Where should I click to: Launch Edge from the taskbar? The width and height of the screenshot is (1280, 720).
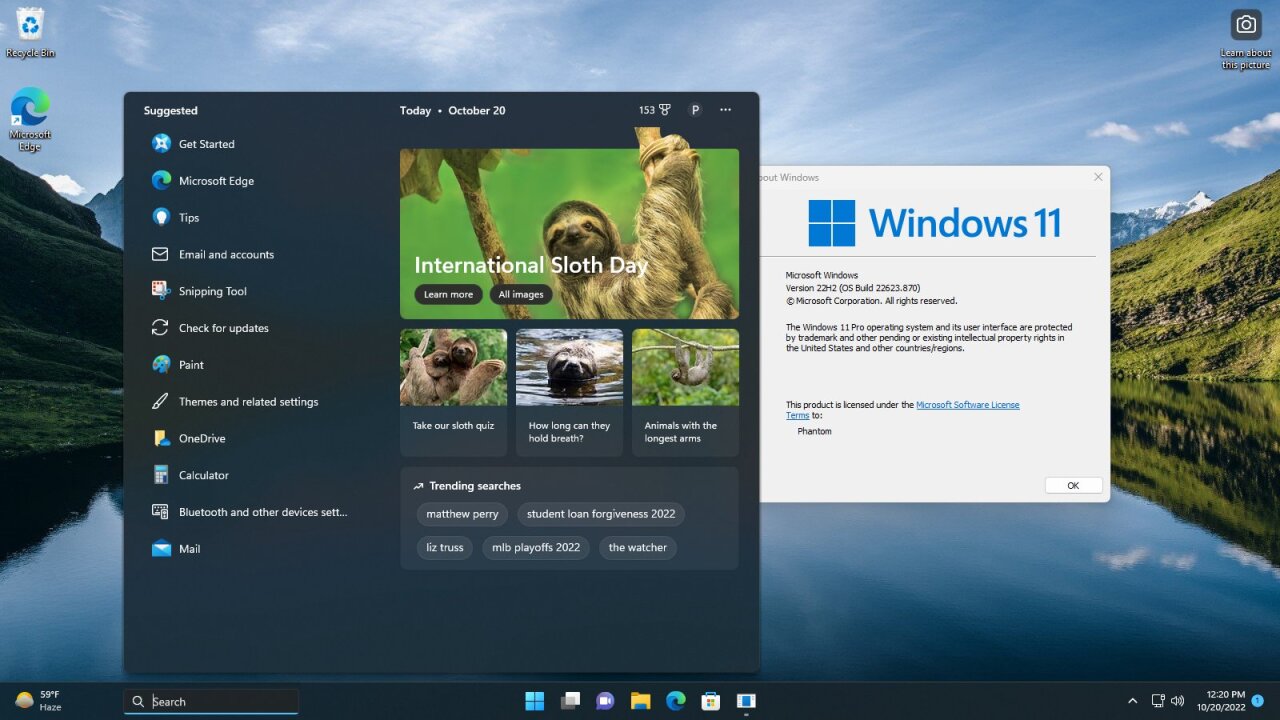tap(676, 701)
